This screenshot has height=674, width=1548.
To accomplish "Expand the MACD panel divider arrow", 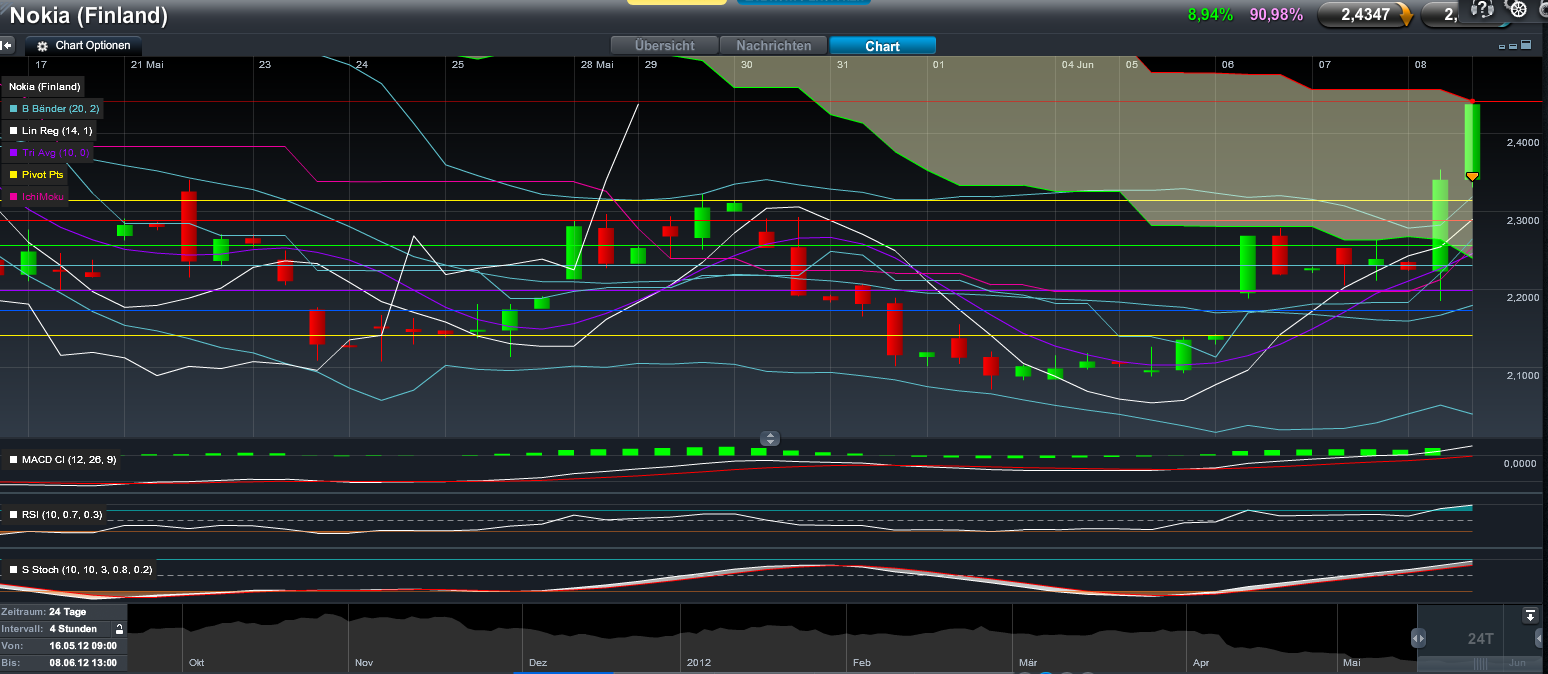I will pos(769,438).
